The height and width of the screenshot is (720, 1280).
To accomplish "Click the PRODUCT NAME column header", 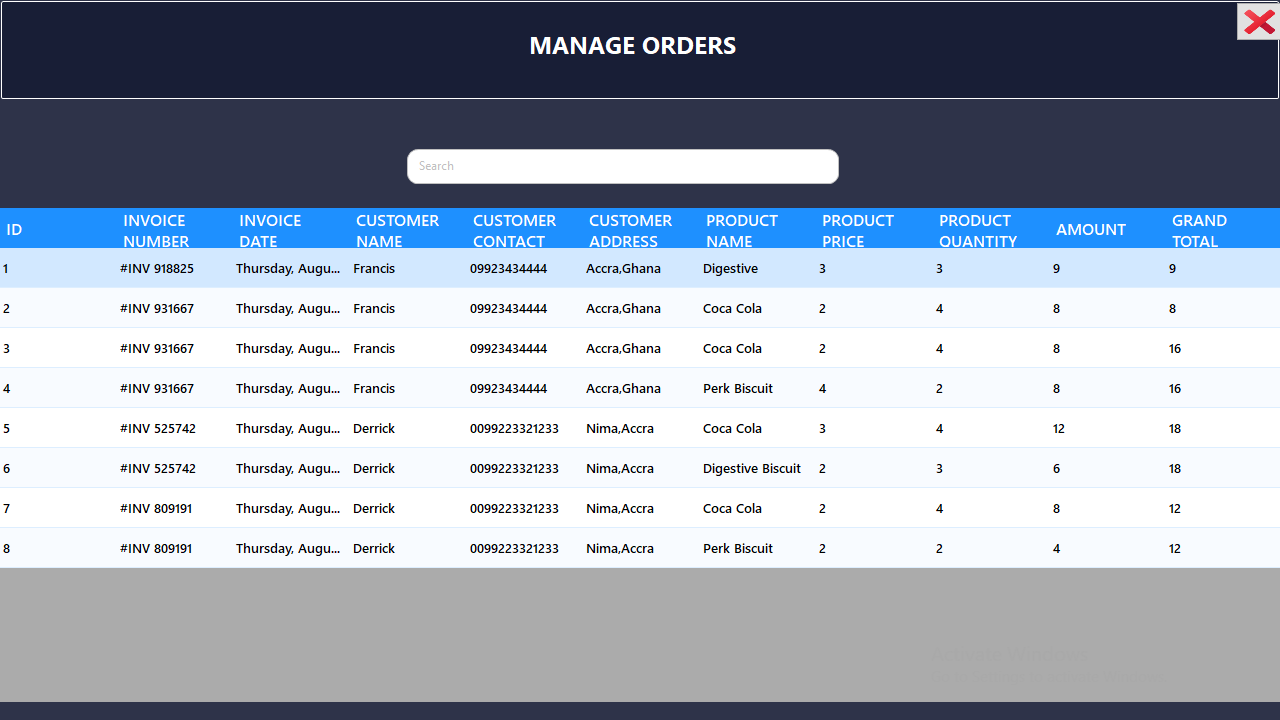I will (742, 229).
